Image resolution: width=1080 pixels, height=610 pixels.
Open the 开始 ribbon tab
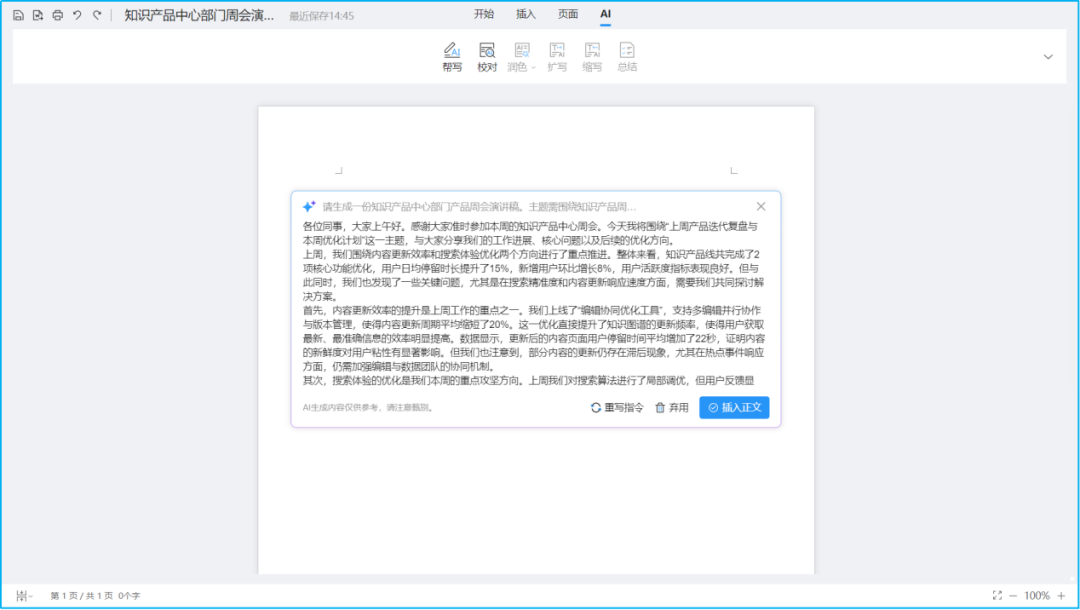click(x=483, y=14)
